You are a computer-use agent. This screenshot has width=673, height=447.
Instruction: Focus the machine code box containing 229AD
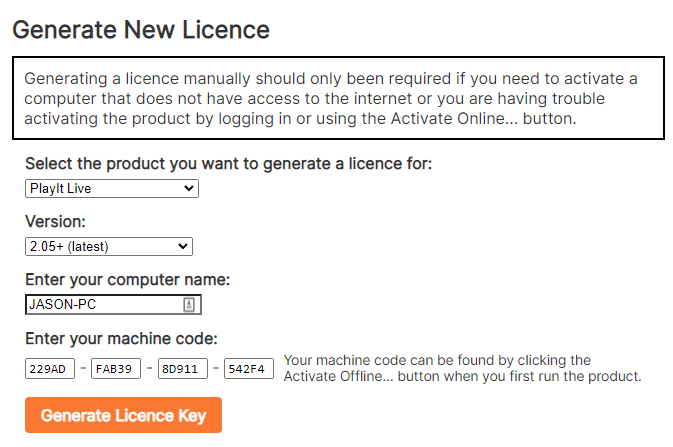coord(50,369)
